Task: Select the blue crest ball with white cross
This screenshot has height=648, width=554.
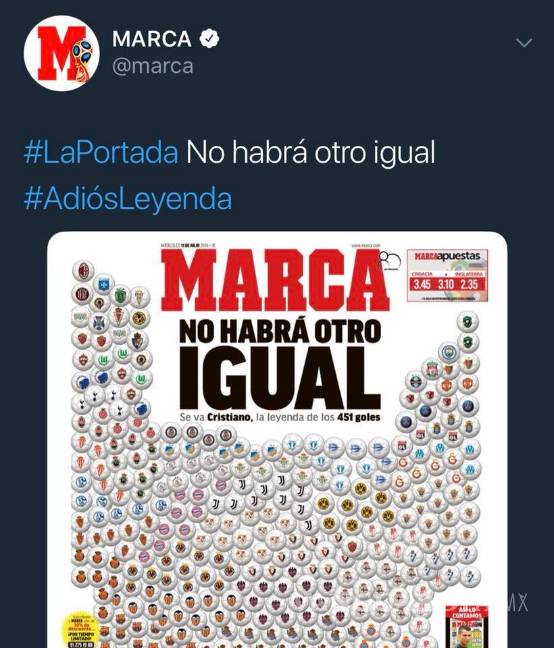Action: 102,284
